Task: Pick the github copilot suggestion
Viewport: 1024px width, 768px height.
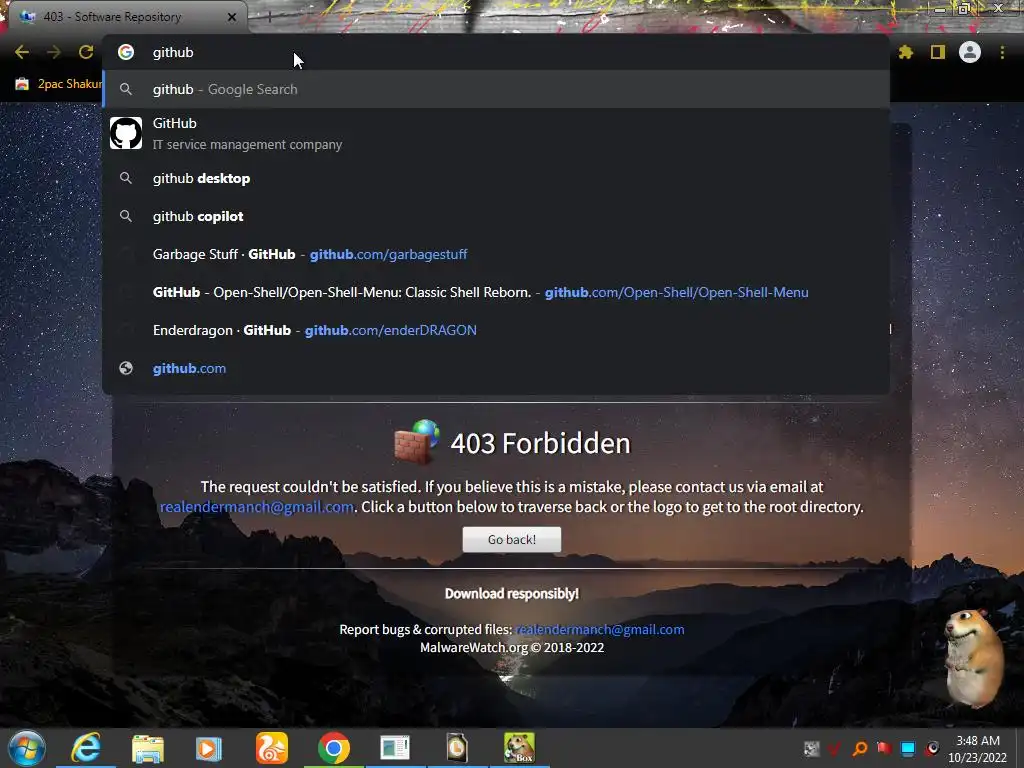Action: tap(496, 216)
